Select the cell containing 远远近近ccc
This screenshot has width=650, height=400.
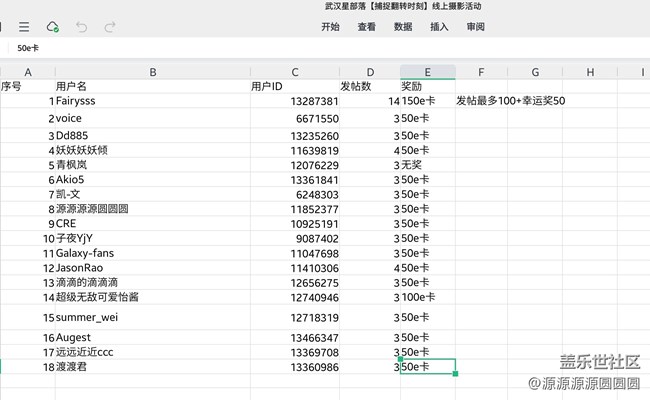[153, 352]
